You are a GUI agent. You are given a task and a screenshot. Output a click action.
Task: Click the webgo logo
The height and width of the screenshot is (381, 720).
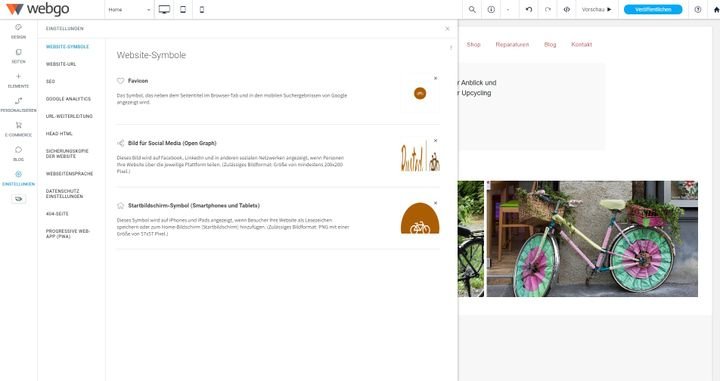coord(38,9)
